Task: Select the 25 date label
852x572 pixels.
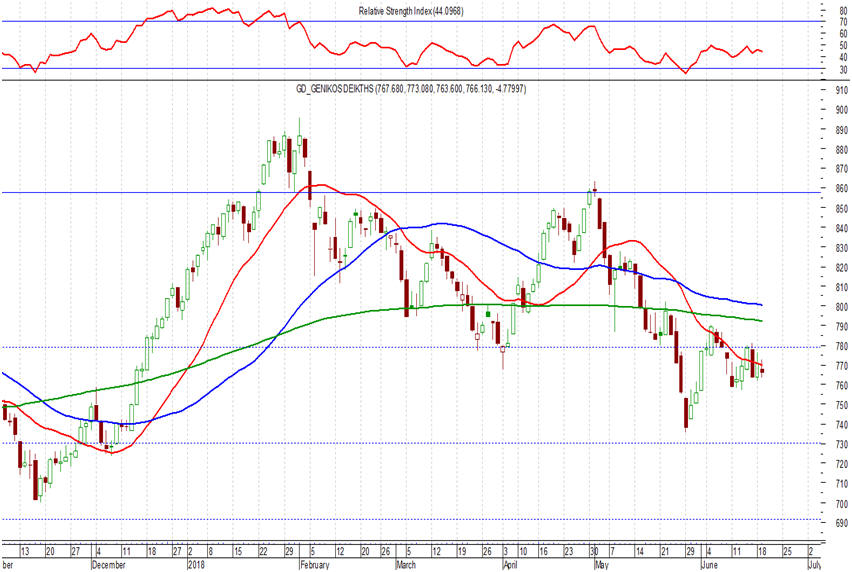Action: (x=787, y=552)
